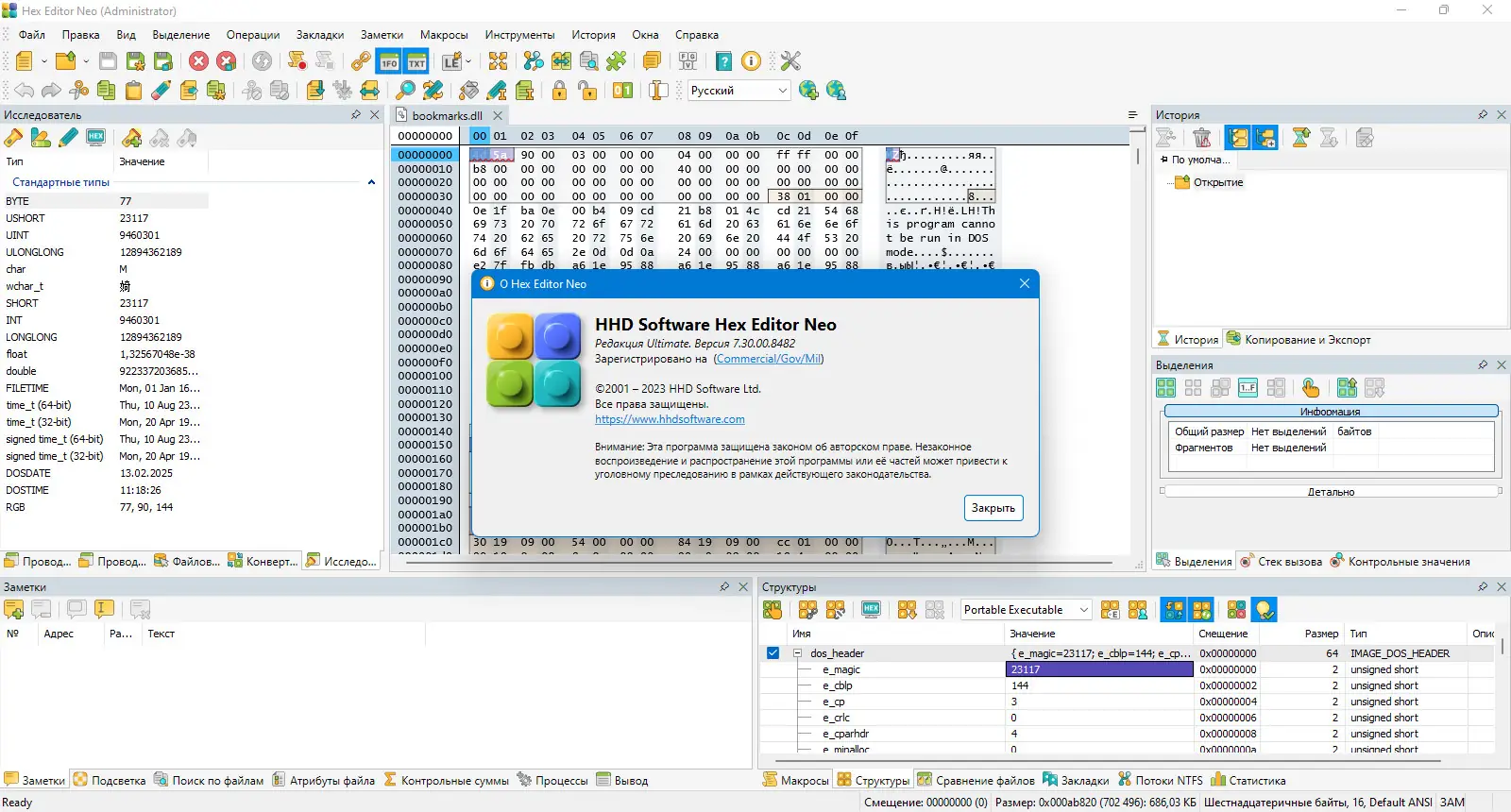Open the https://www.hhdsoftware.com link
This screenshot has height=812, width=1511.
(x=670, y=419)
